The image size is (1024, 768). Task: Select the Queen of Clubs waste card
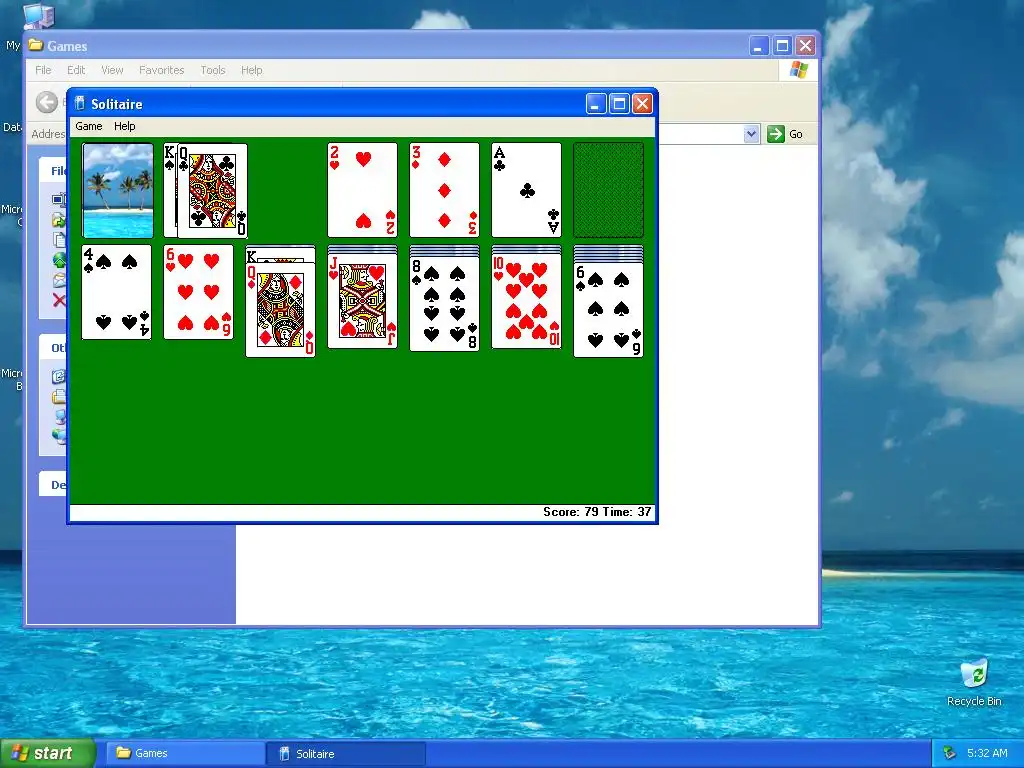[212, 191]
